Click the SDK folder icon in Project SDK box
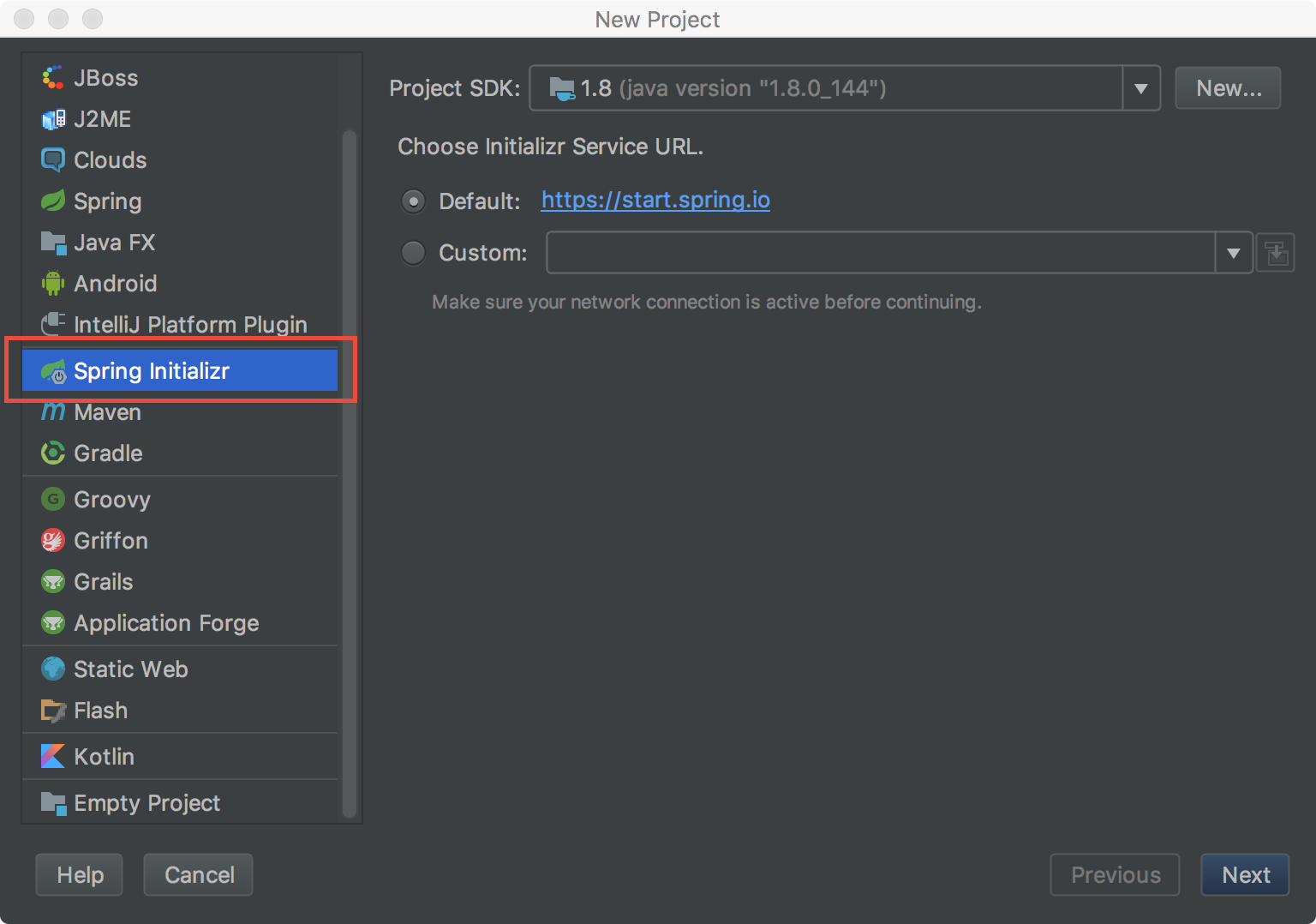Screen dimensions: 1316x924 (x=562, y=88)
